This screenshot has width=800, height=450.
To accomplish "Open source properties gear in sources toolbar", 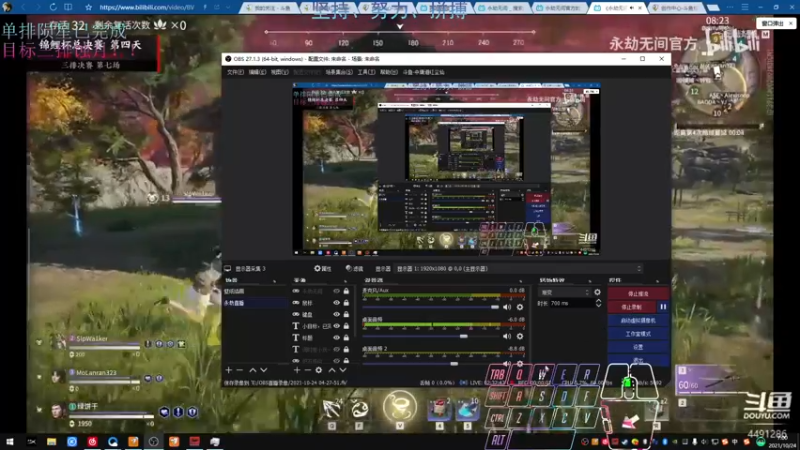I will (319, 370).
